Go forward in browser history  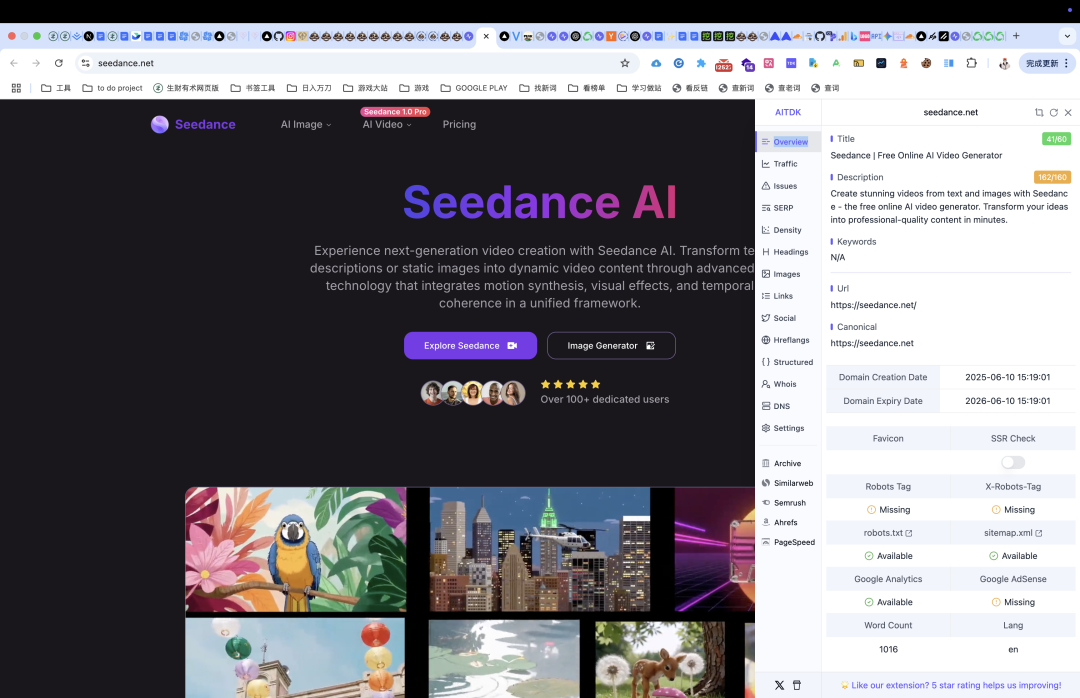(x=36, y=63)
